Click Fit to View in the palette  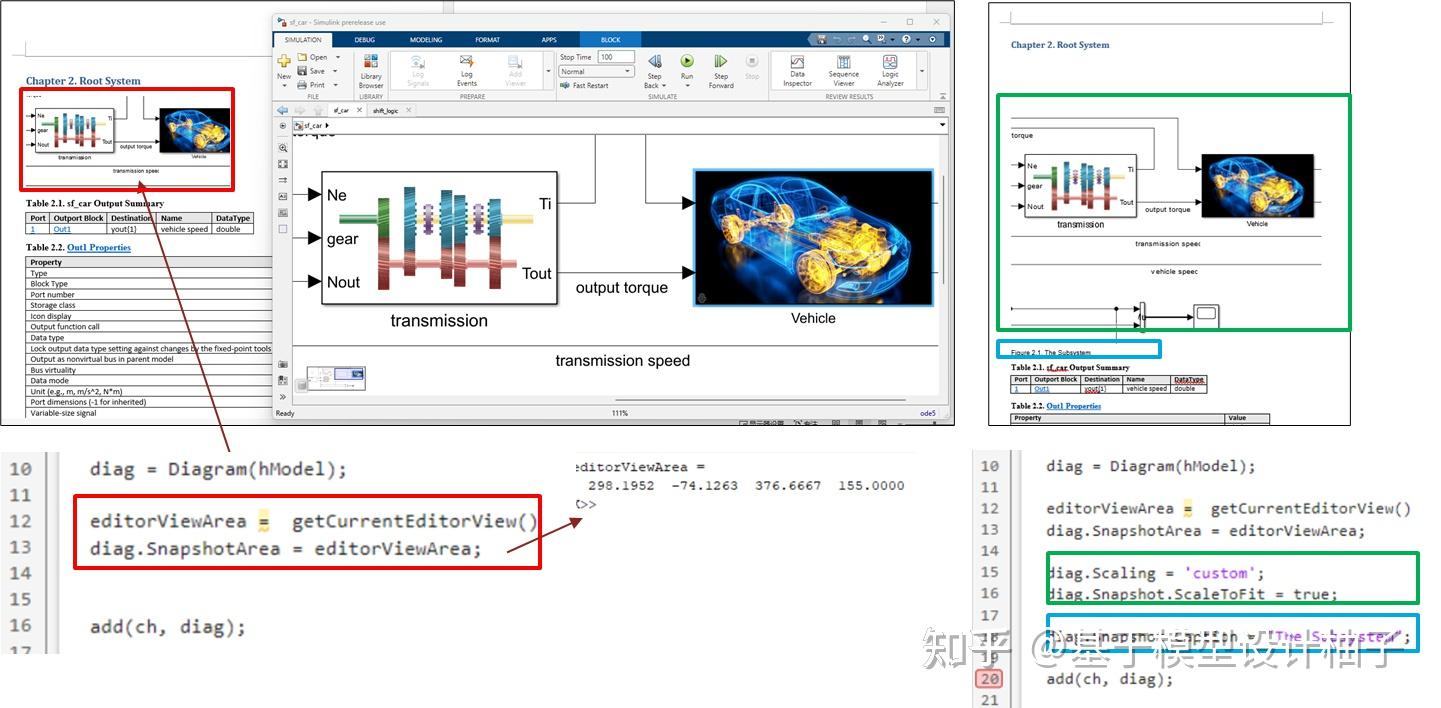(283, 164)
